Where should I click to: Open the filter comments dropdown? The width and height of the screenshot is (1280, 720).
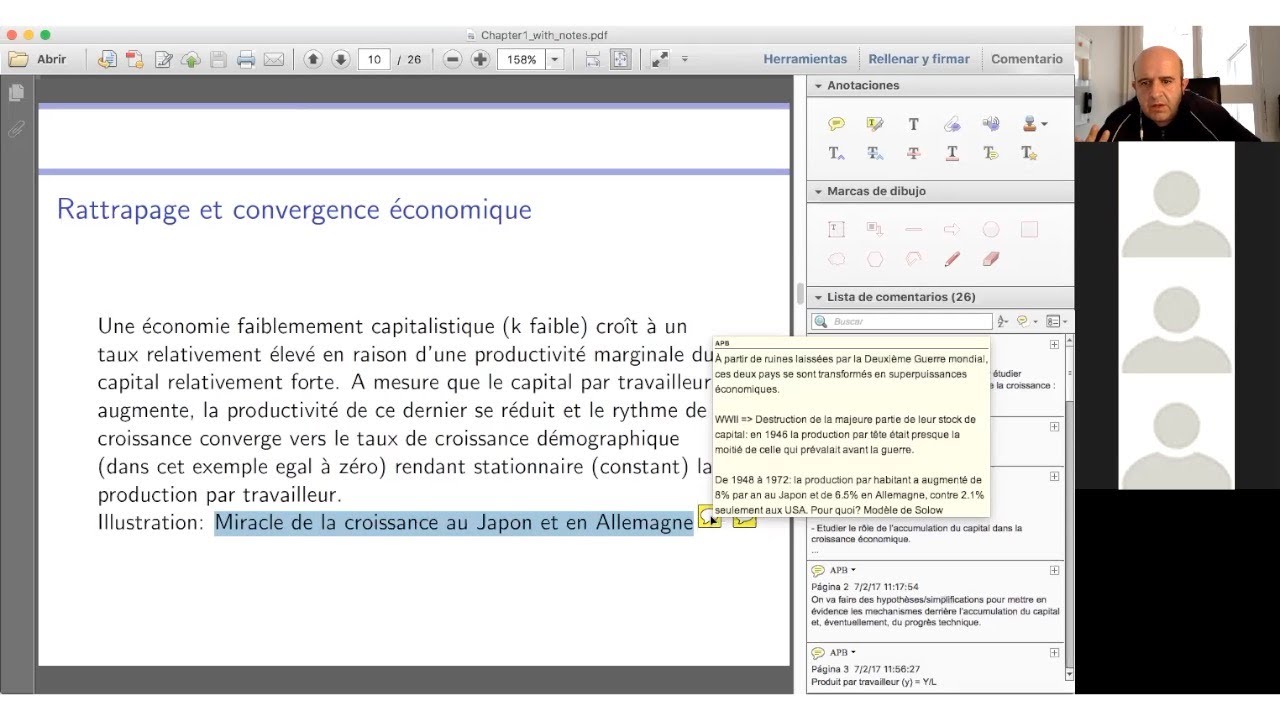tap(1026, 322)
